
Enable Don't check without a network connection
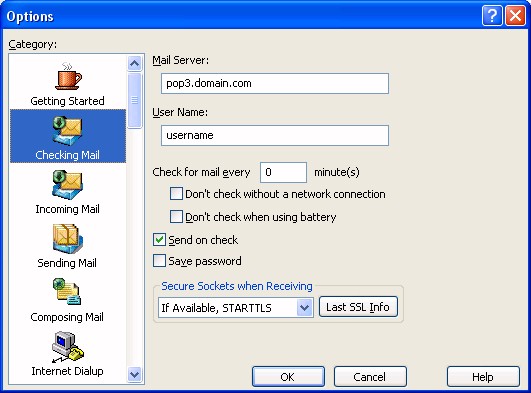point(176,194)
